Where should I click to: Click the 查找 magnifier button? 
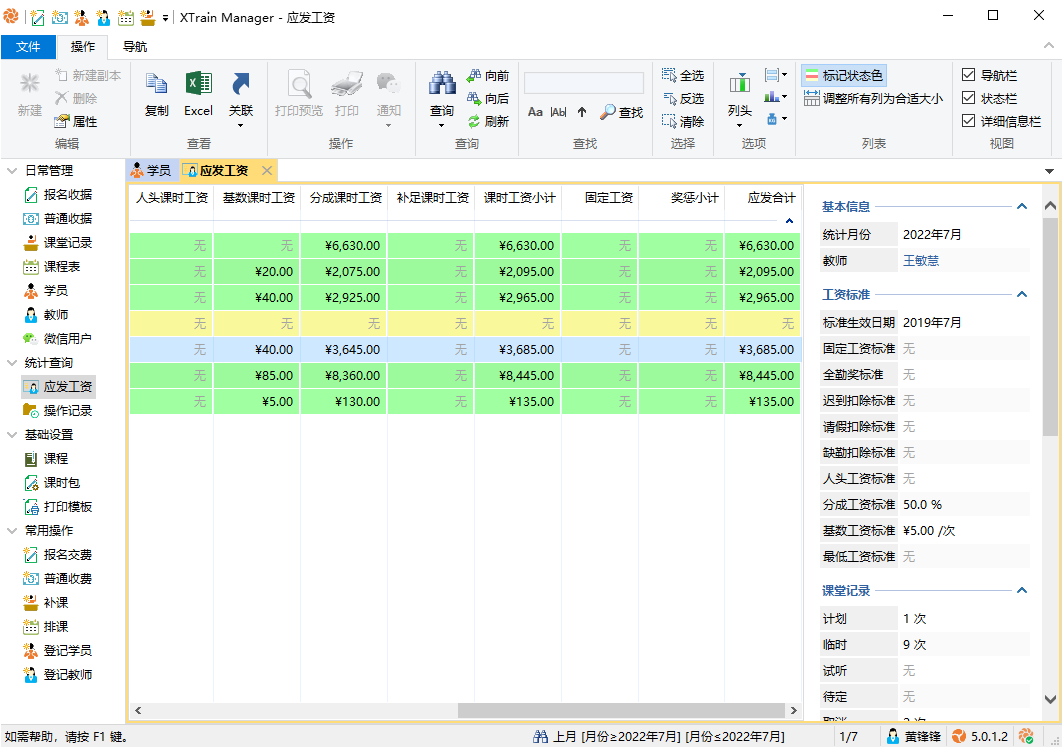[622, 112]
